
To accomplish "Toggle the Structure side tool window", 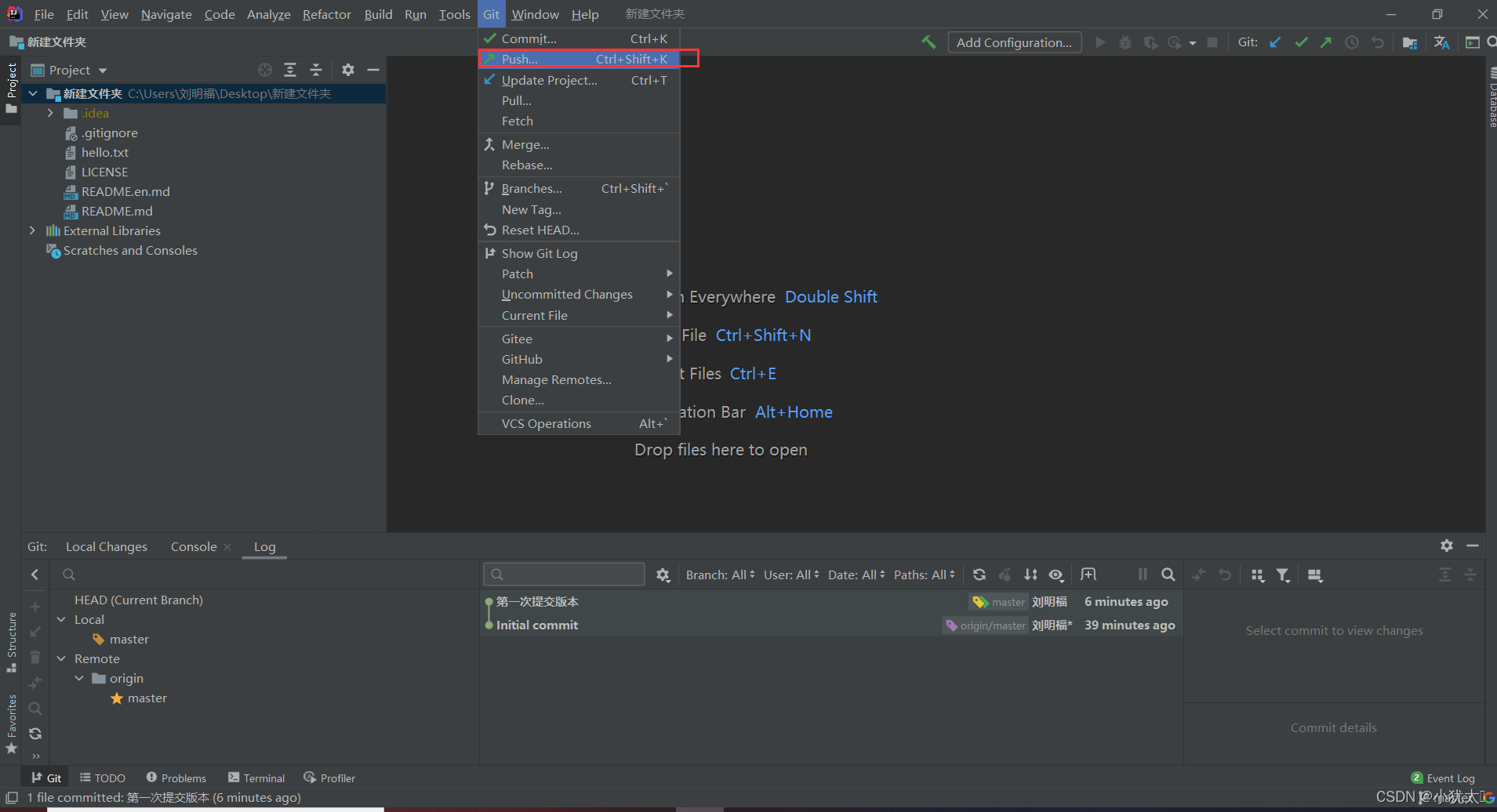I will coord(11,643).
